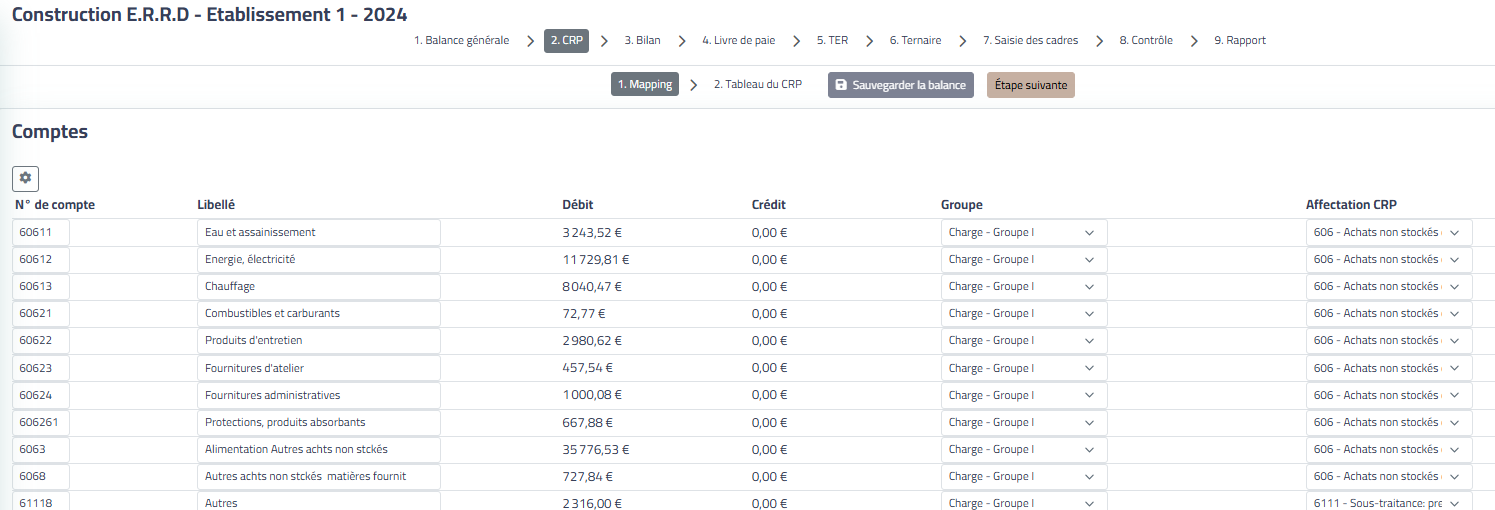Select the 2. Tableau du CRP sub-step
The height and width of the screenshot is (510, 1495).
click(757, 85)
